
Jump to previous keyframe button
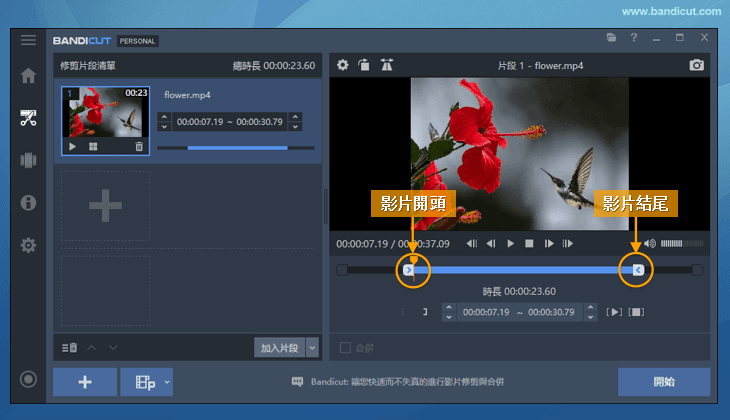point(472,244)
